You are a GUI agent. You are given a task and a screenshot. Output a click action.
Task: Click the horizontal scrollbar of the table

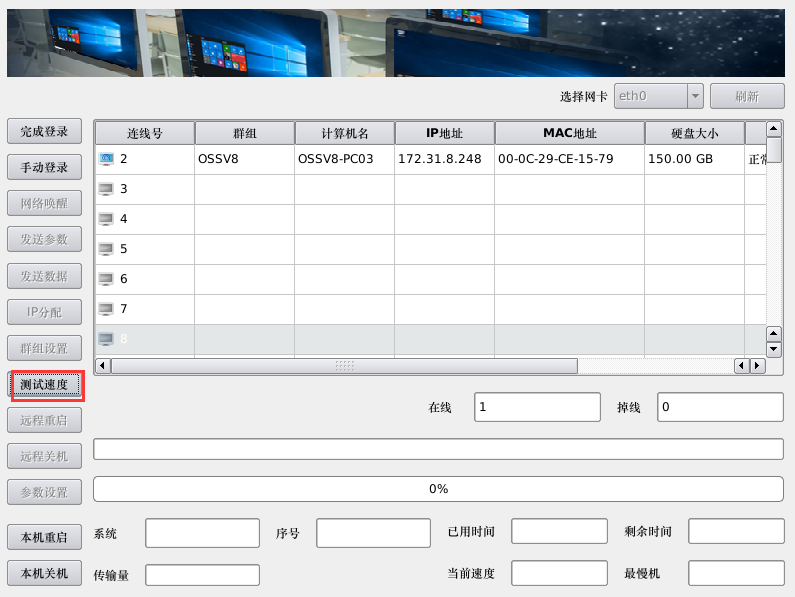pyautogui.click(x=344, y=366)
